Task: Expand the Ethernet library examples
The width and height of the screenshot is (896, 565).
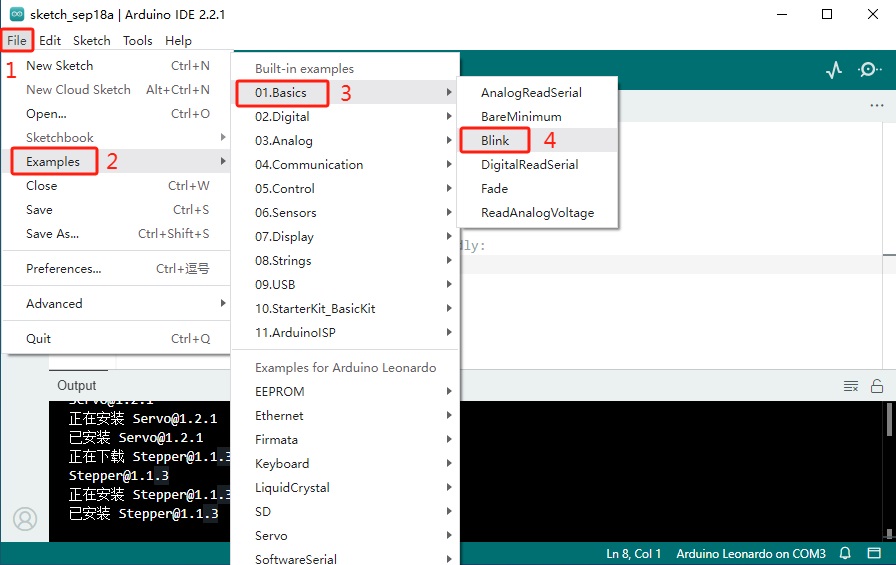Action: tap(345, 415)
